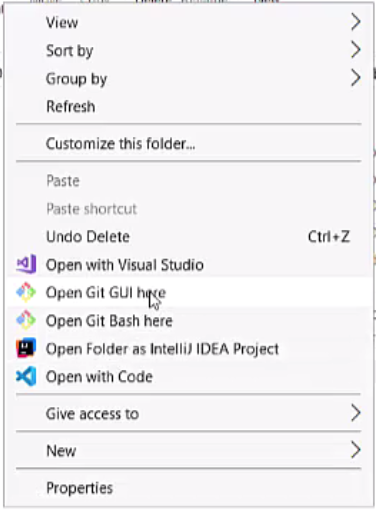Choose Open Folder as IntelliJ IDEA Project
Screen dimensions: 376x510
pos(189,349)
